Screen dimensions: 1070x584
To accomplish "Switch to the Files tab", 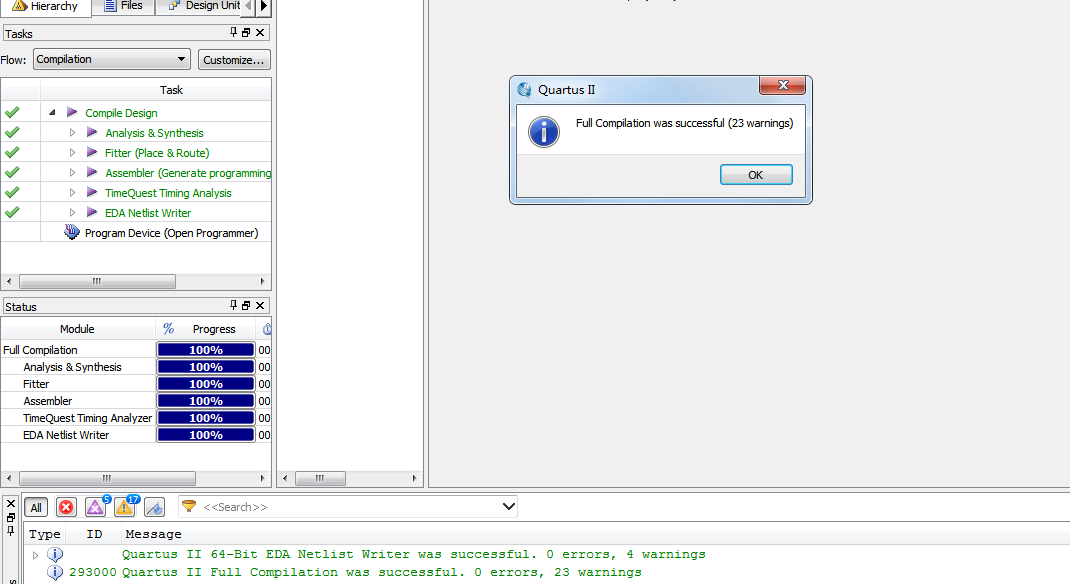I will point(124,5).
